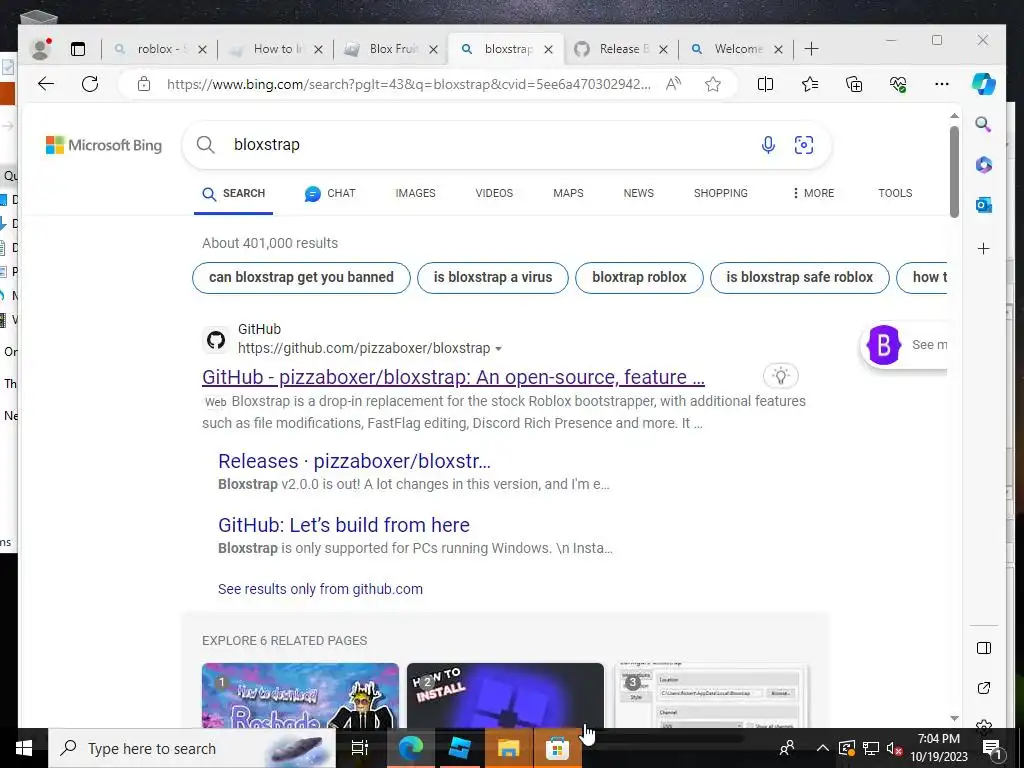
Task: Open the Windows Start menu
Action: click(x=24, y=748)
